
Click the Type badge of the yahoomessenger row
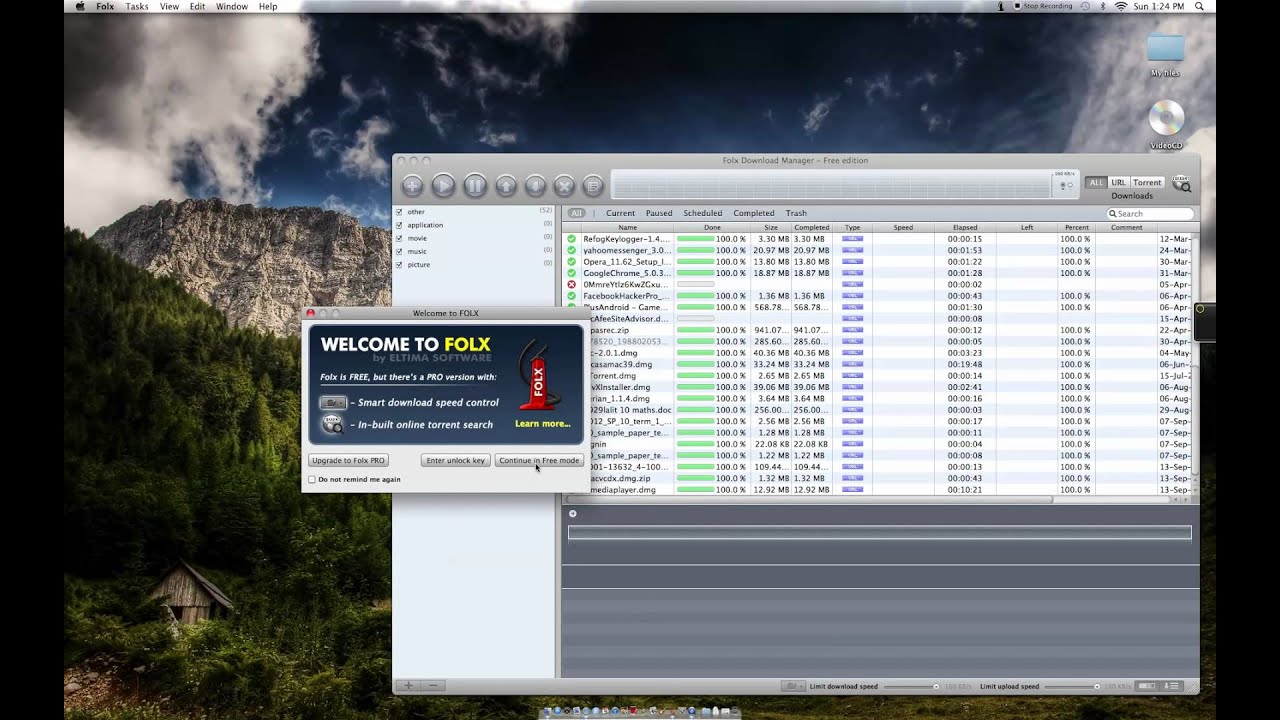[852, 250]
